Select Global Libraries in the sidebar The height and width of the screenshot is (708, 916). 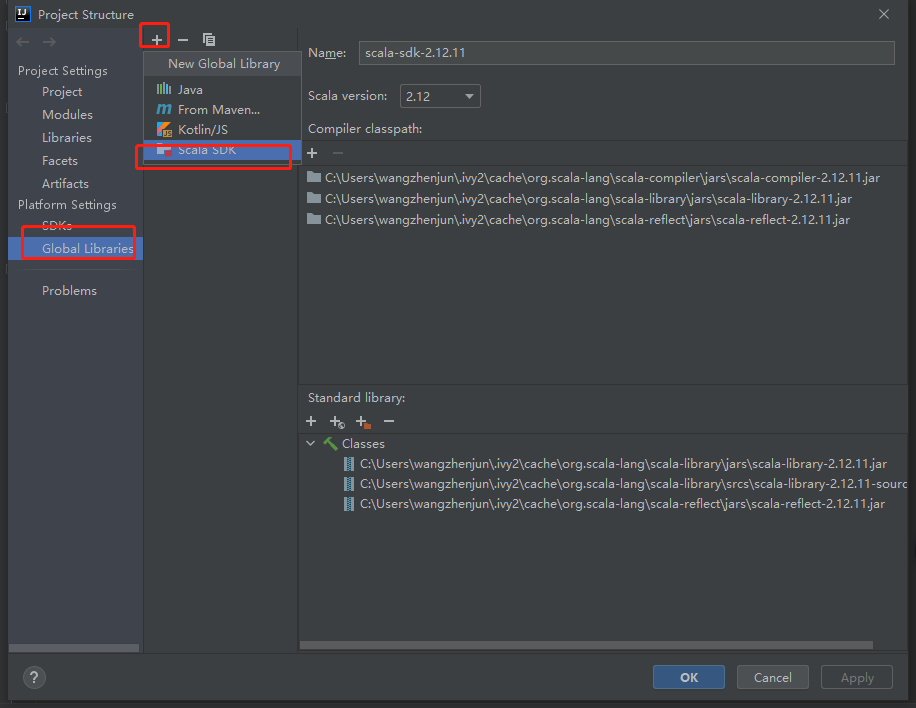click(x=75, y=248)
